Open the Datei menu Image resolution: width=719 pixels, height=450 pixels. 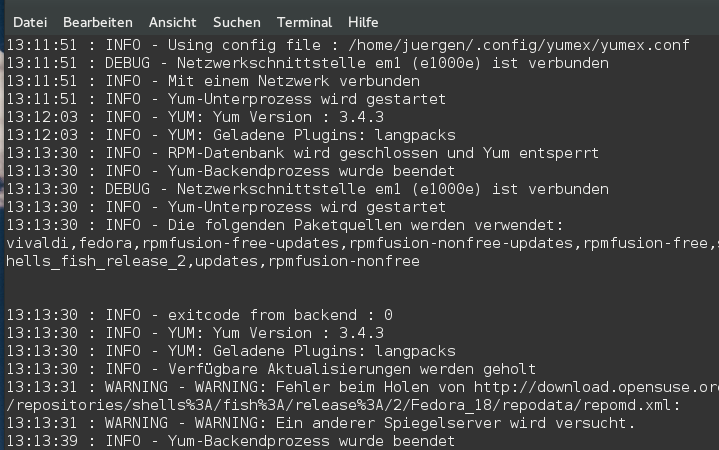(x=30, y=22)
